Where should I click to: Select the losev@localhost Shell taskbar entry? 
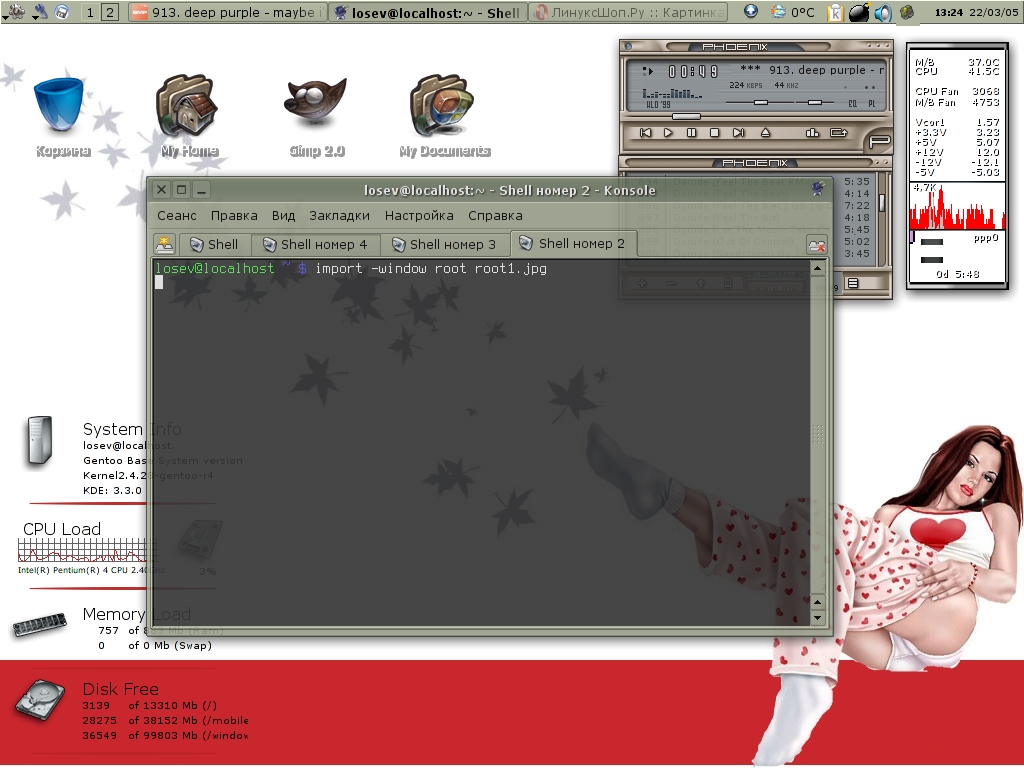tap(427, 12)
